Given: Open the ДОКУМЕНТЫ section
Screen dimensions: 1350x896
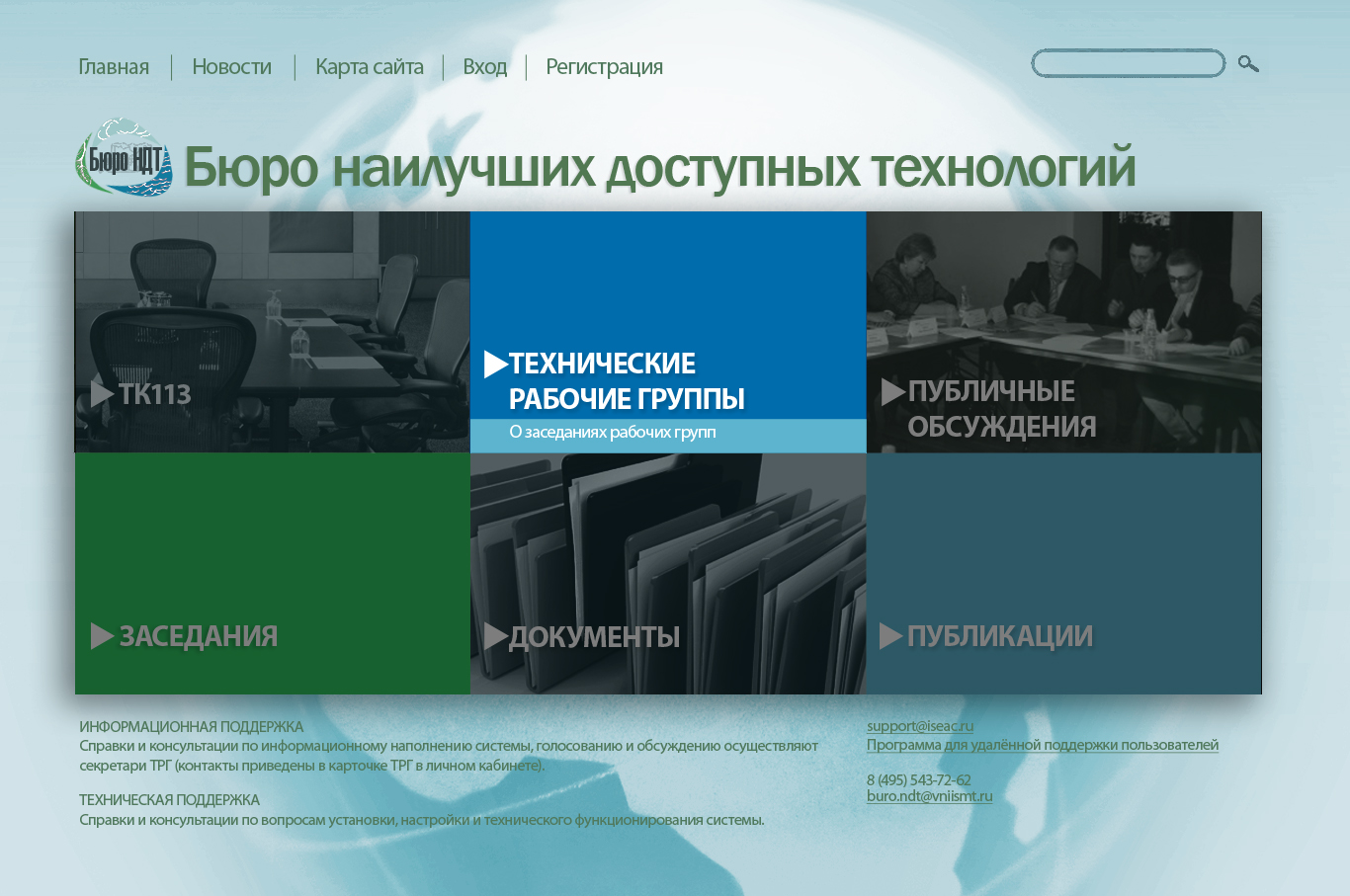Looking at the screenshot, I should (595, 637).
